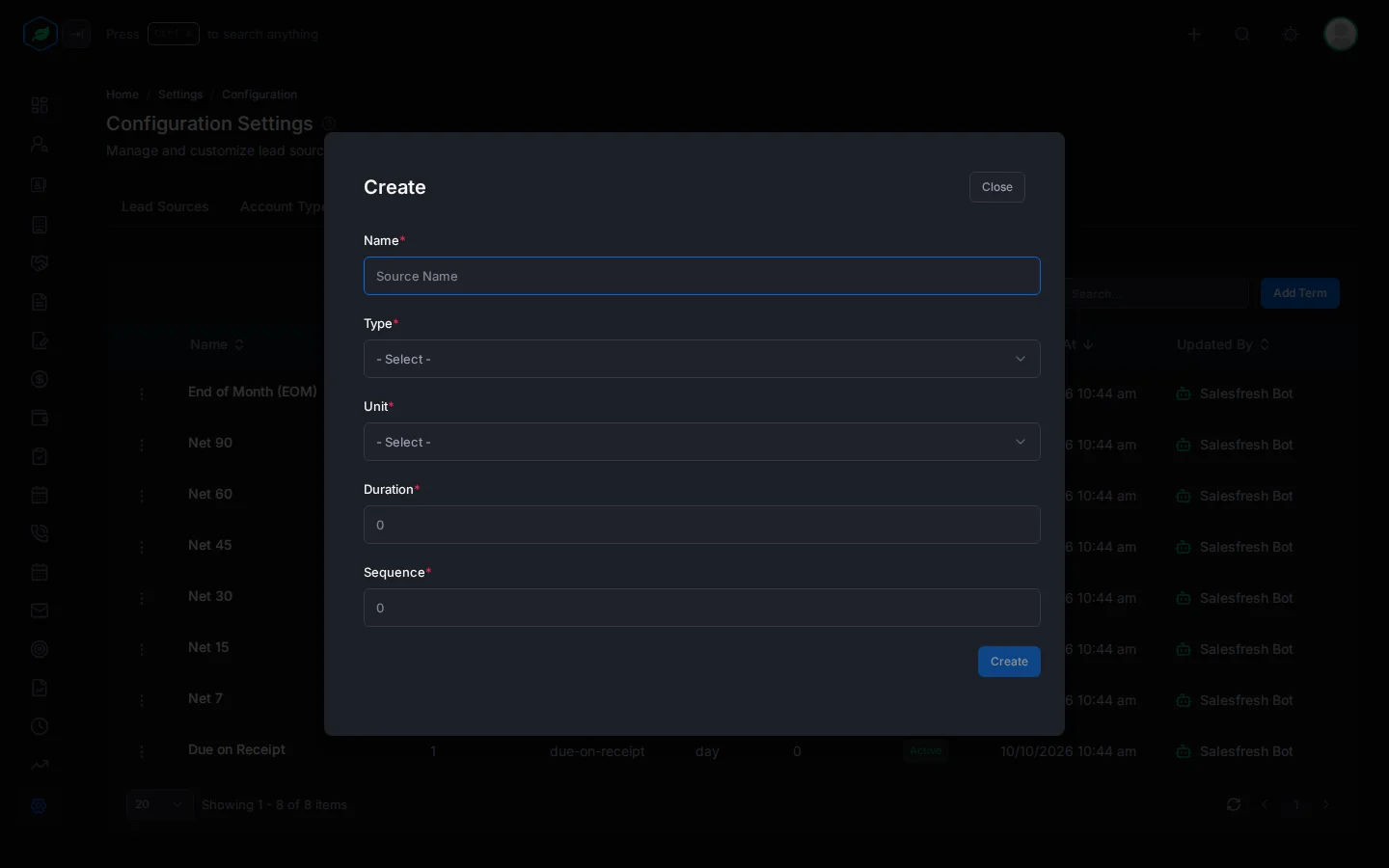Open the clock history sidebar icon
This screenshot has width=1389, height=868.
(x=40, y=726)
